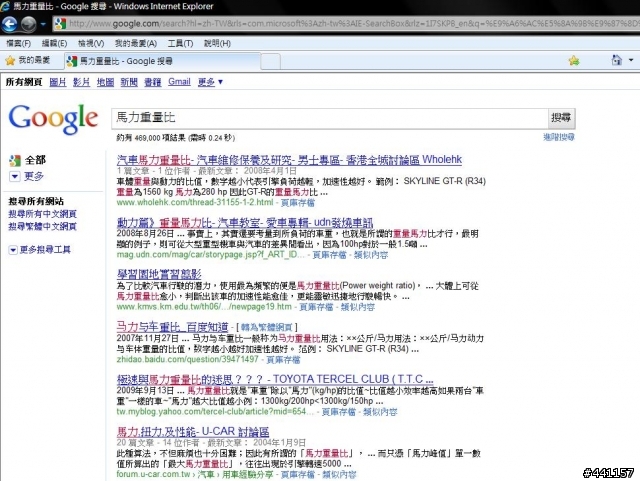Open the 檢視(V) menu
The width and height of the screenshot is (640, 481).
pos(91,43)
